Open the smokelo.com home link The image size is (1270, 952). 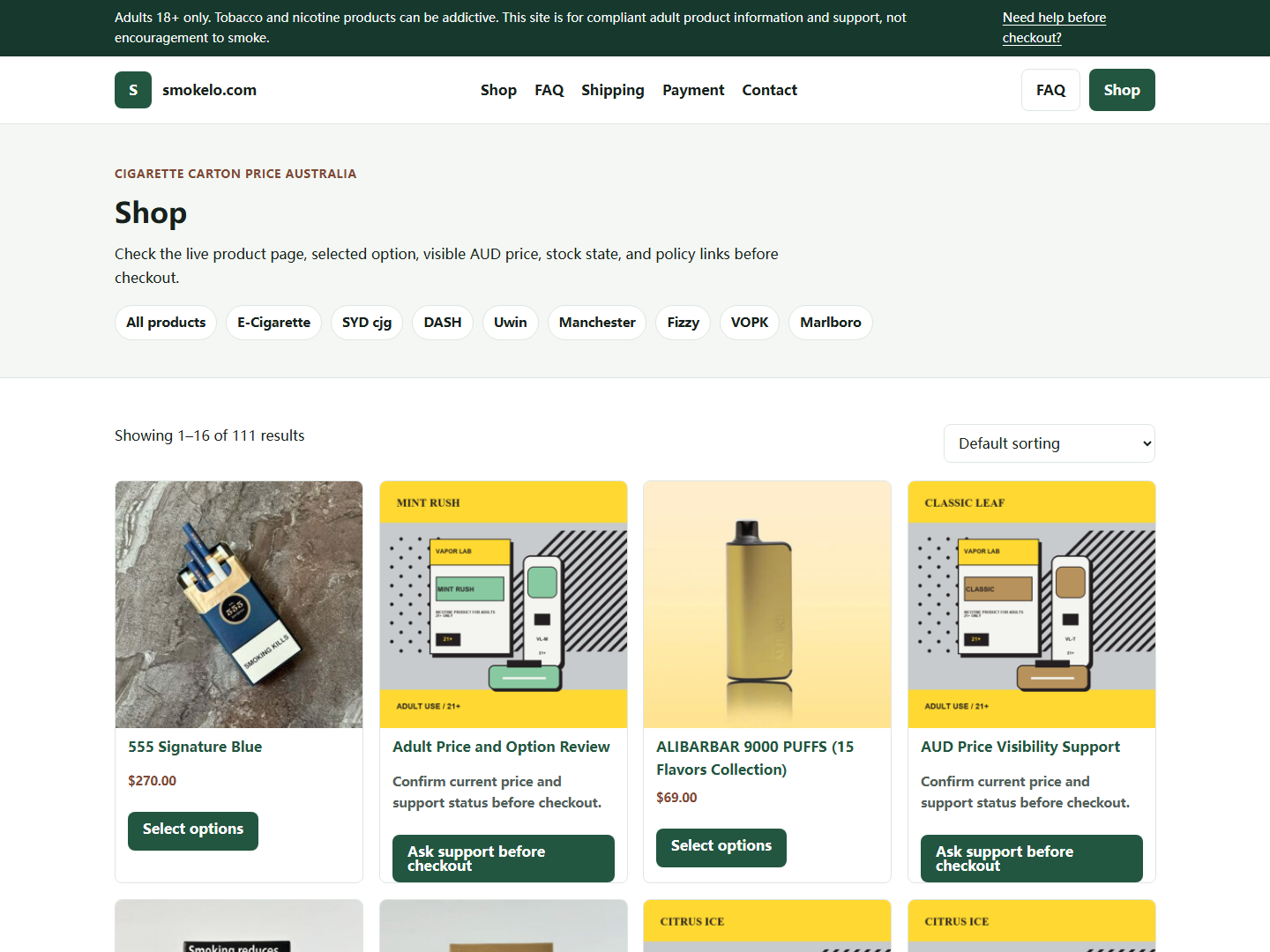pyautogui.click(x=209, y=90)
